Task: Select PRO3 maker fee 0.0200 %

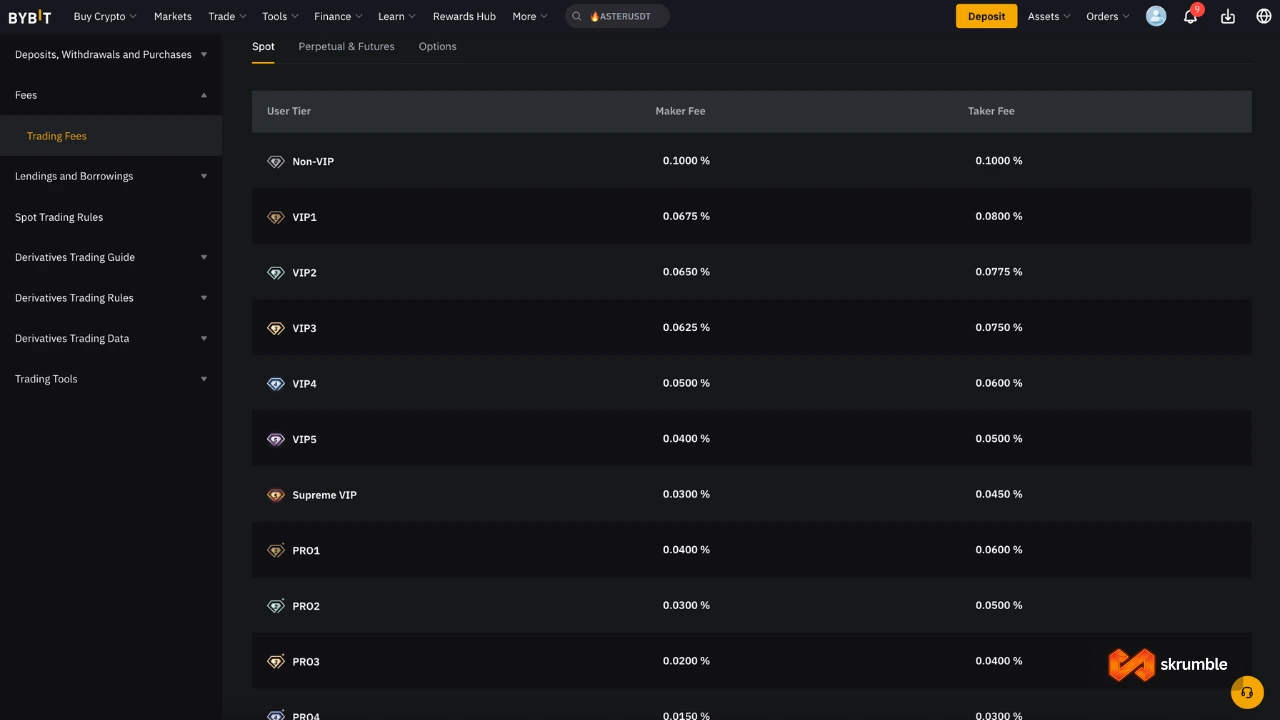Action: click(686, 660)
